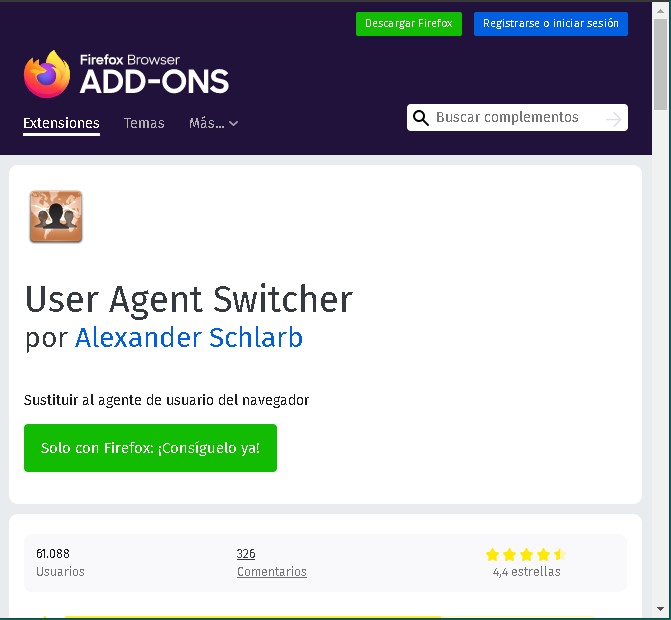
Task: Open the Extensiones tab
Action: [x=61, y=123]
